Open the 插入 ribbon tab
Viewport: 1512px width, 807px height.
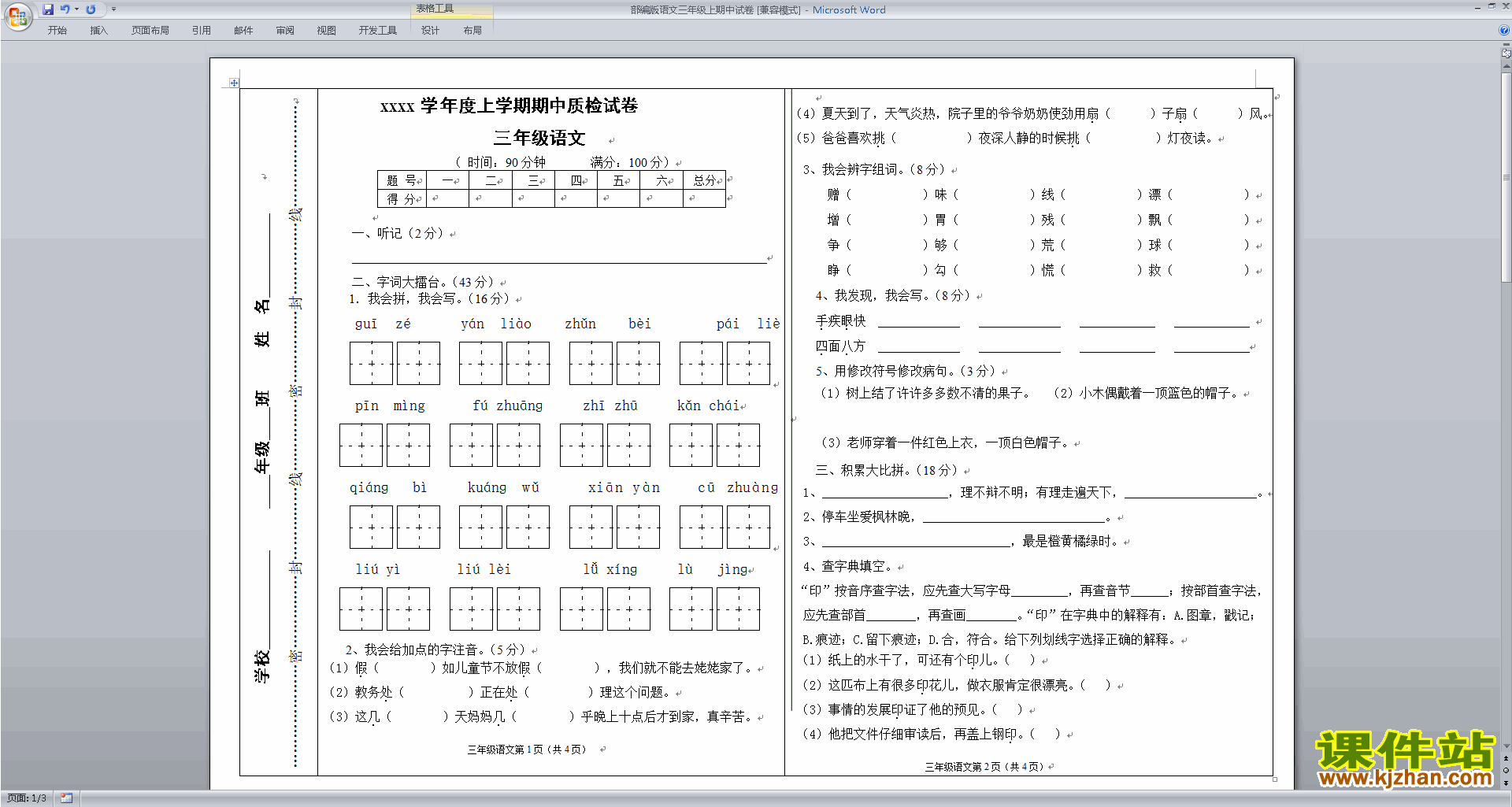[98, 31]
